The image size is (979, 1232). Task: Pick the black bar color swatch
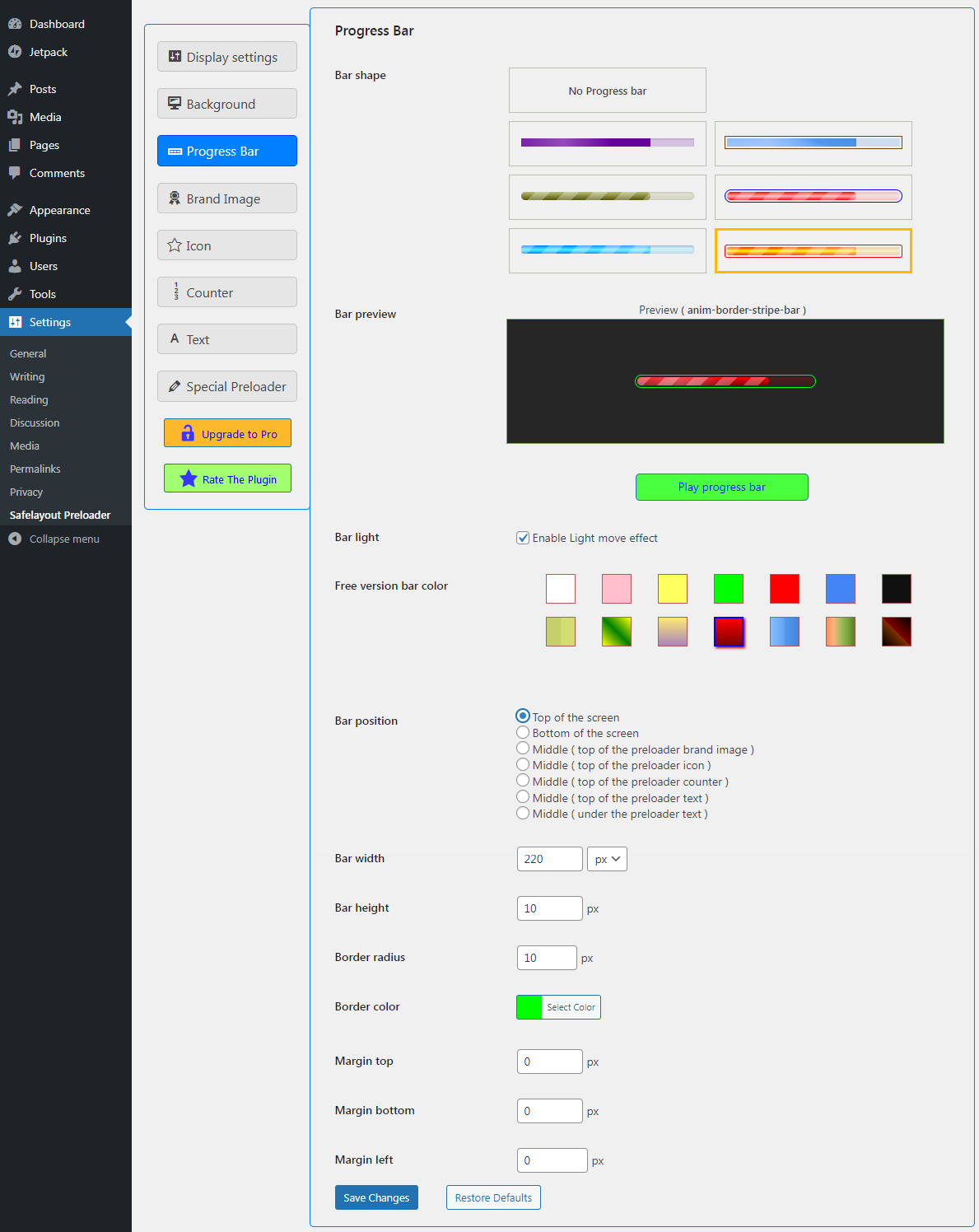[x=897, y=589]
